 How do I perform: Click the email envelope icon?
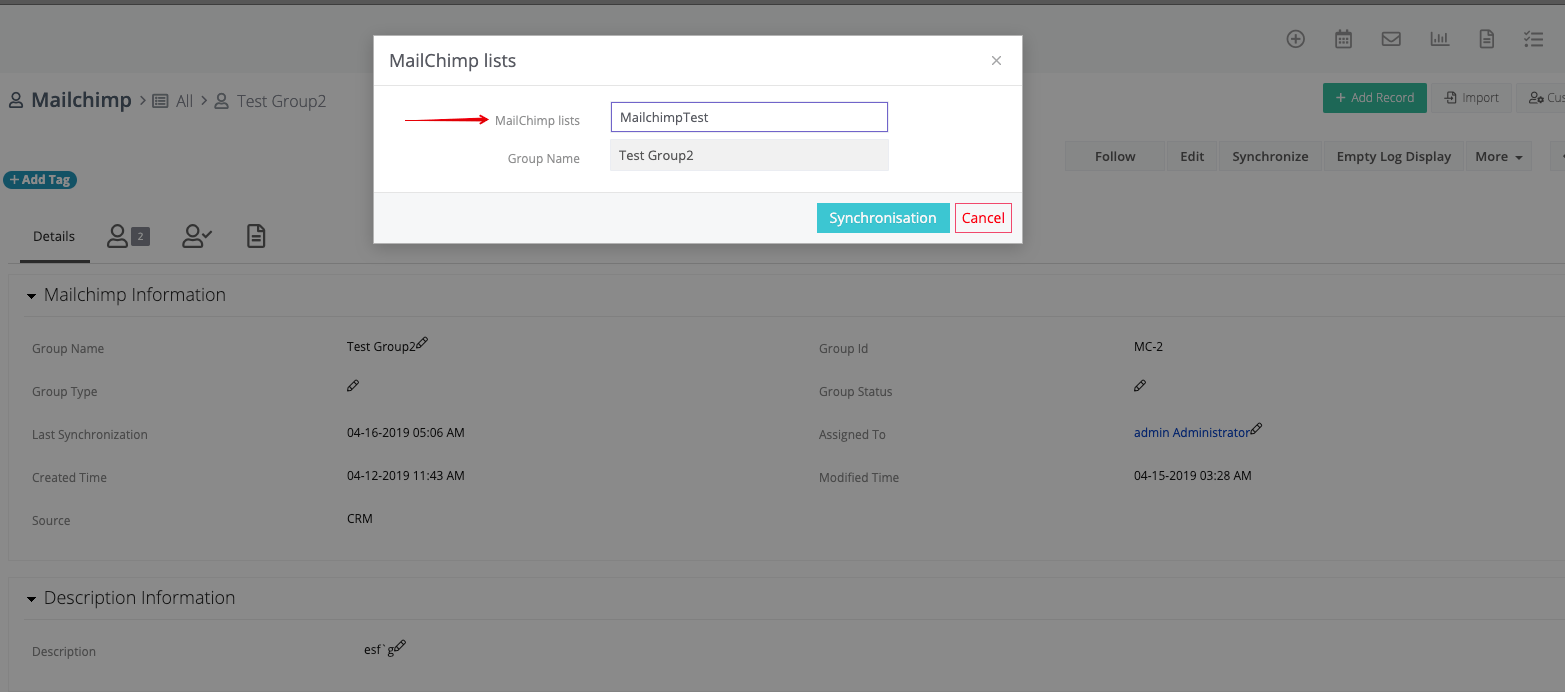point(1391,38)
